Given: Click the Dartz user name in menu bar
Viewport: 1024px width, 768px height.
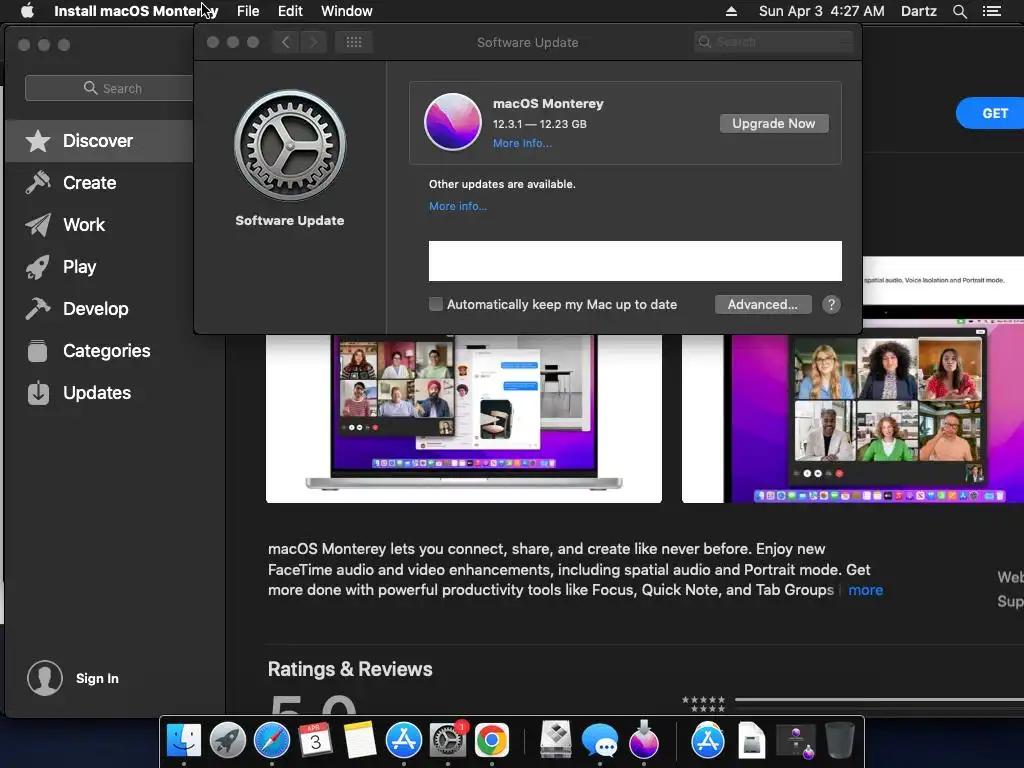Looking at the screenshot, I should (918, 11).
